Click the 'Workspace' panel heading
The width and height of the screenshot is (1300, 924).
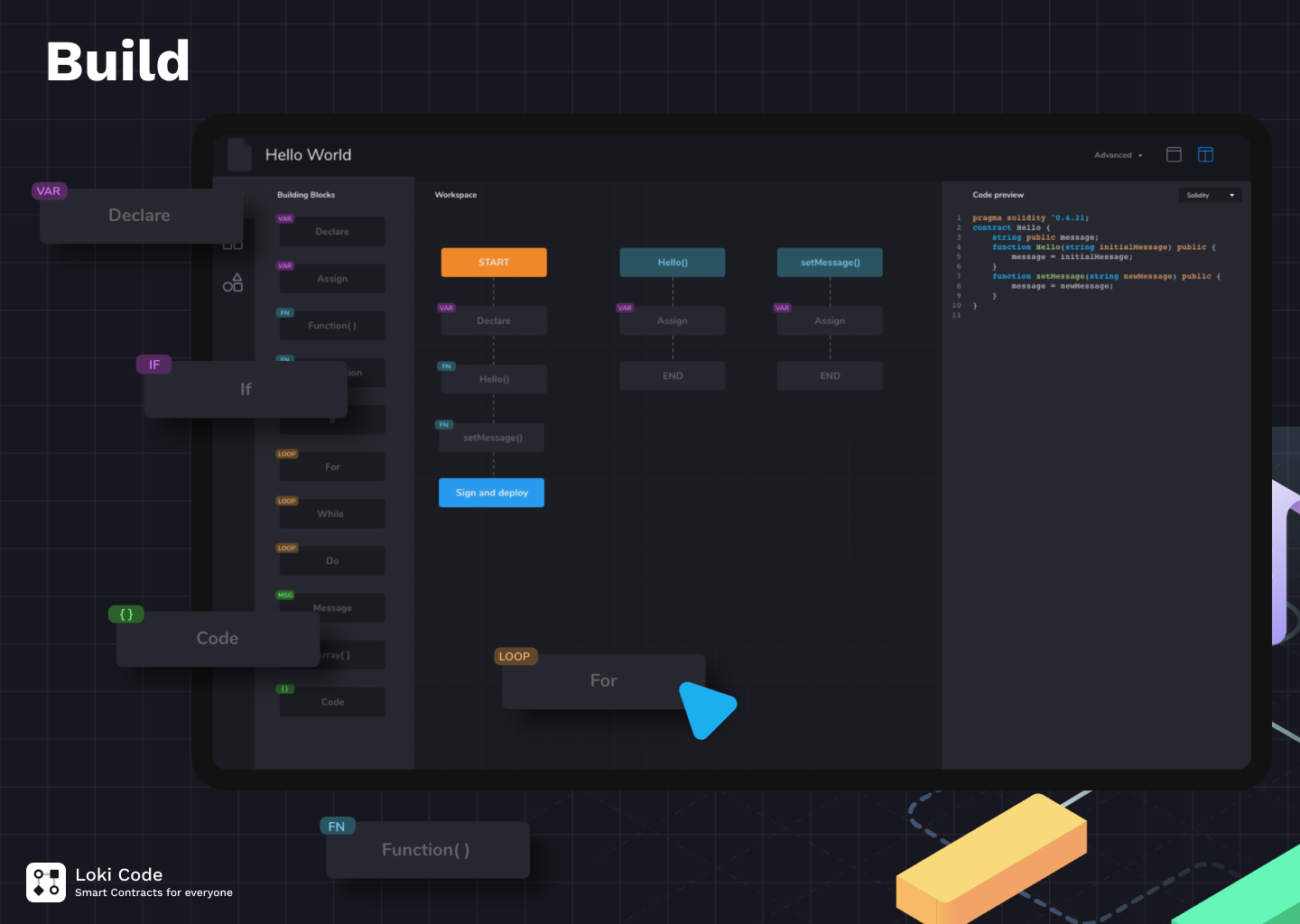click(x=456, y=195)
